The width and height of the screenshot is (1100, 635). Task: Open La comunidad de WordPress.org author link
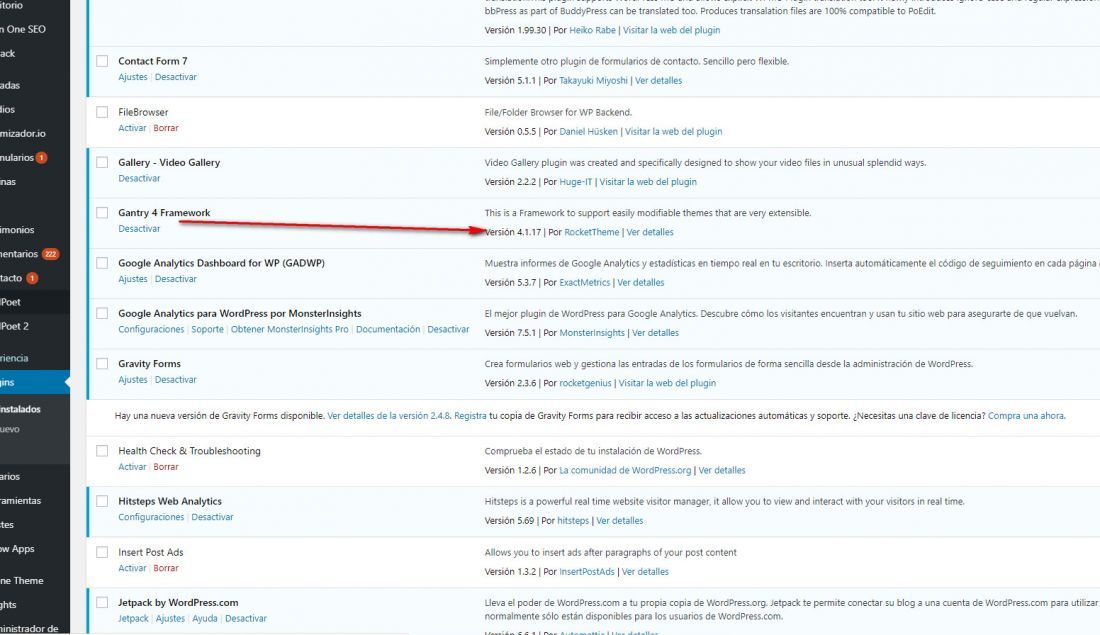click(625, 471)
